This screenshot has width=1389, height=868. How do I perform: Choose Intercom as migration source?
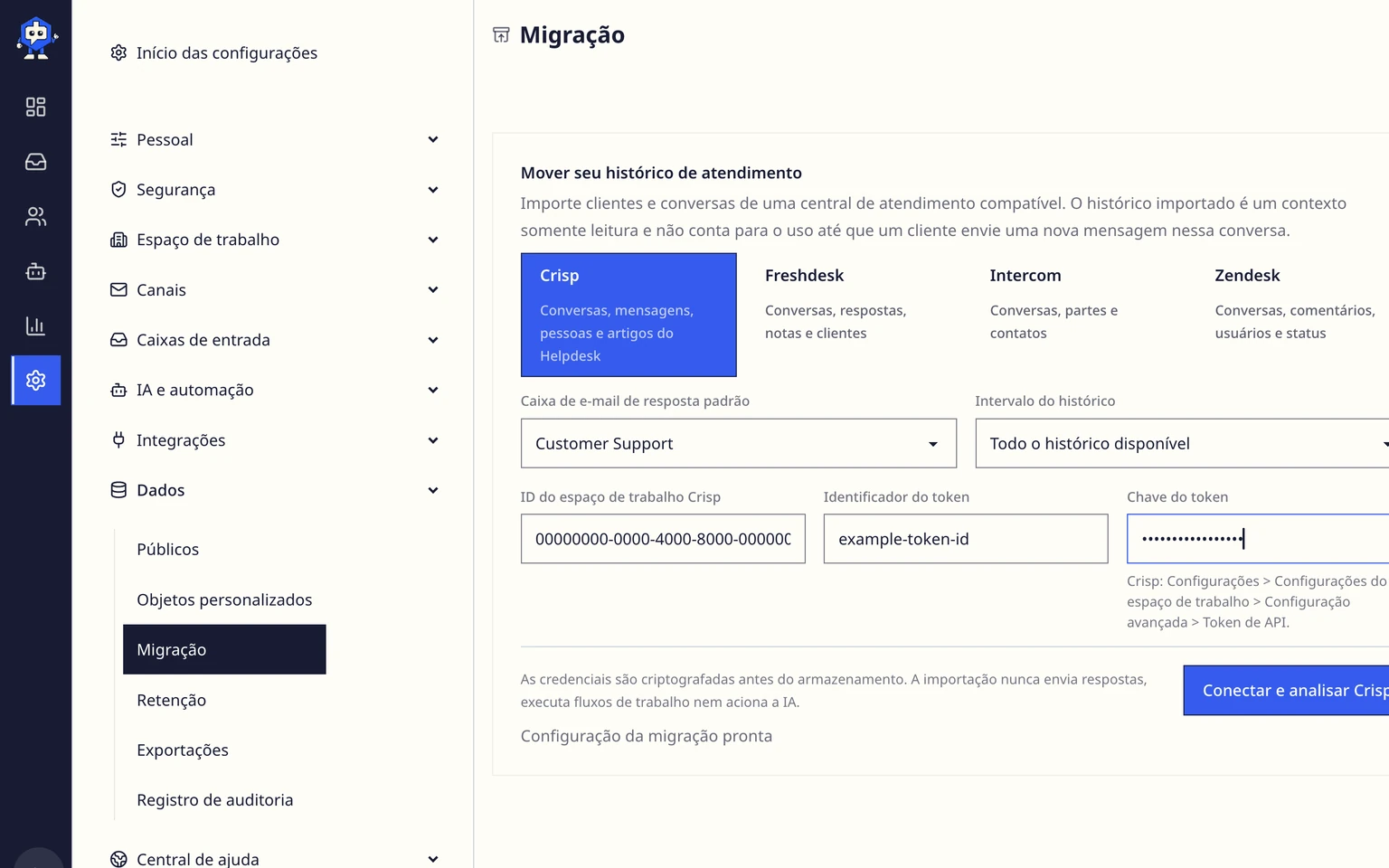tap(1079, 315)
